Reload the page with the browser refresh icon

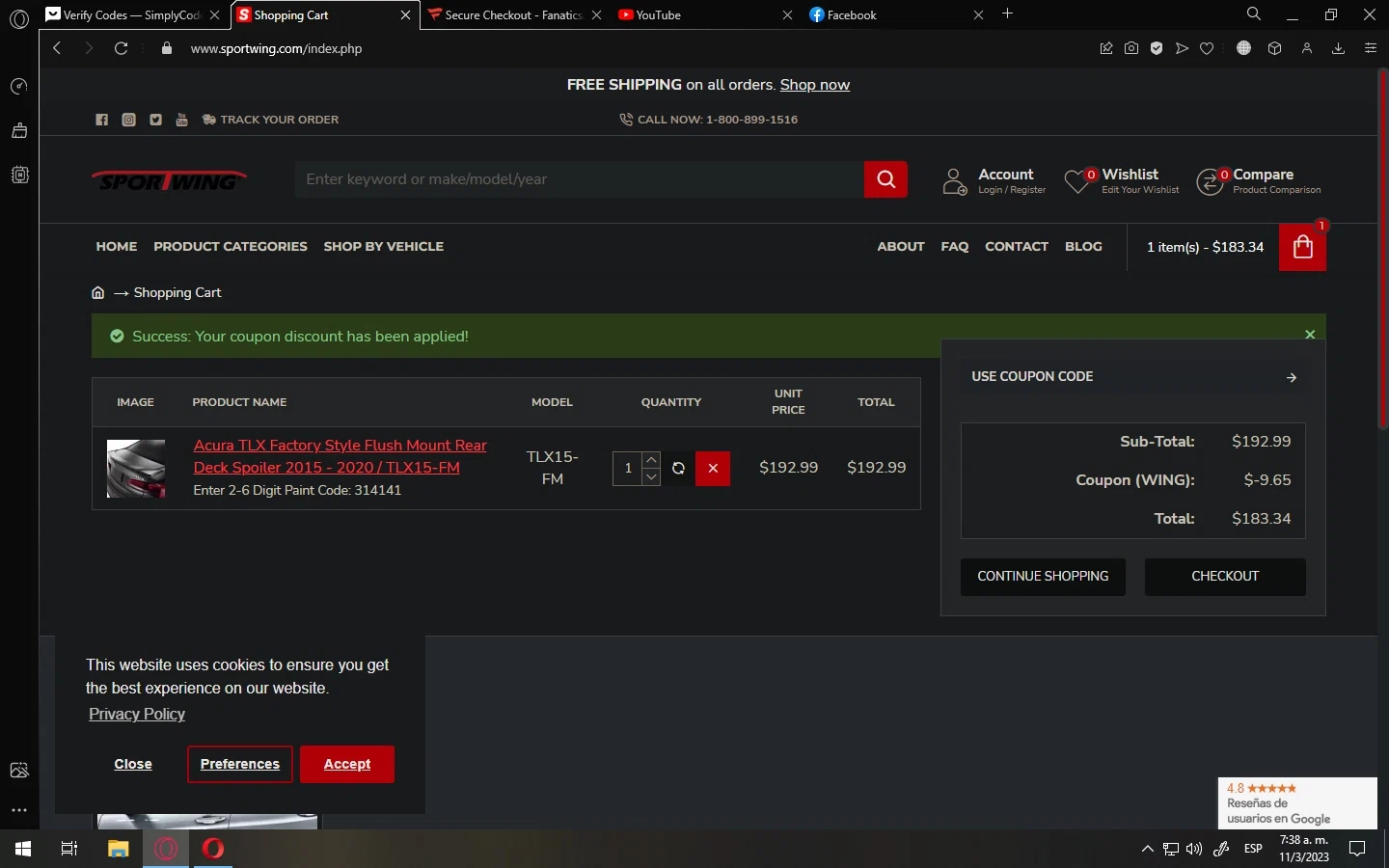pos(121,48)
